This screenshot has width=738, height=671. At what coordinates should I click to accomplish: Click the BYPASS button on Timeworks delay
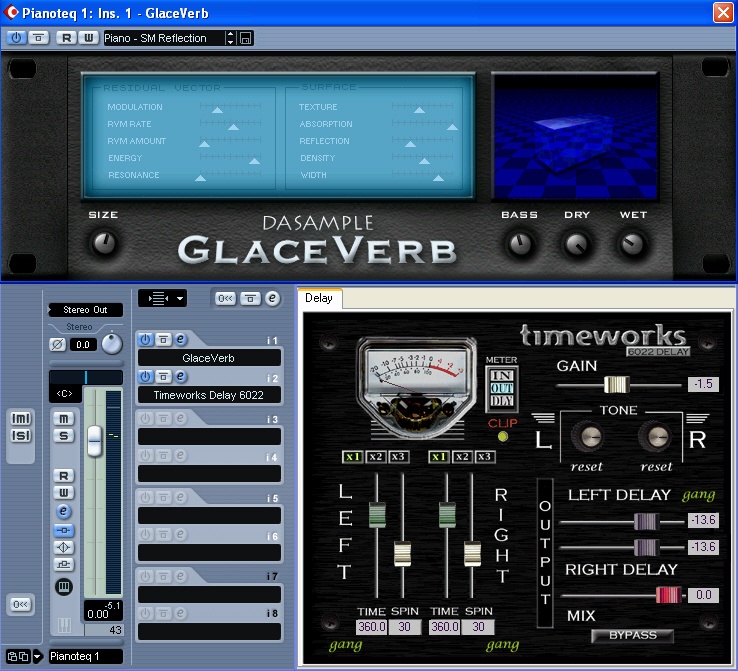632,635
